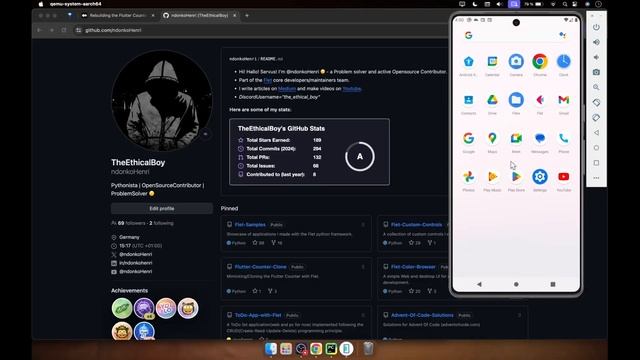This screenshot has width=640, height=360.
Task: Open the in/ndonkohenri LinkedIn link
Action: (136, 263)
